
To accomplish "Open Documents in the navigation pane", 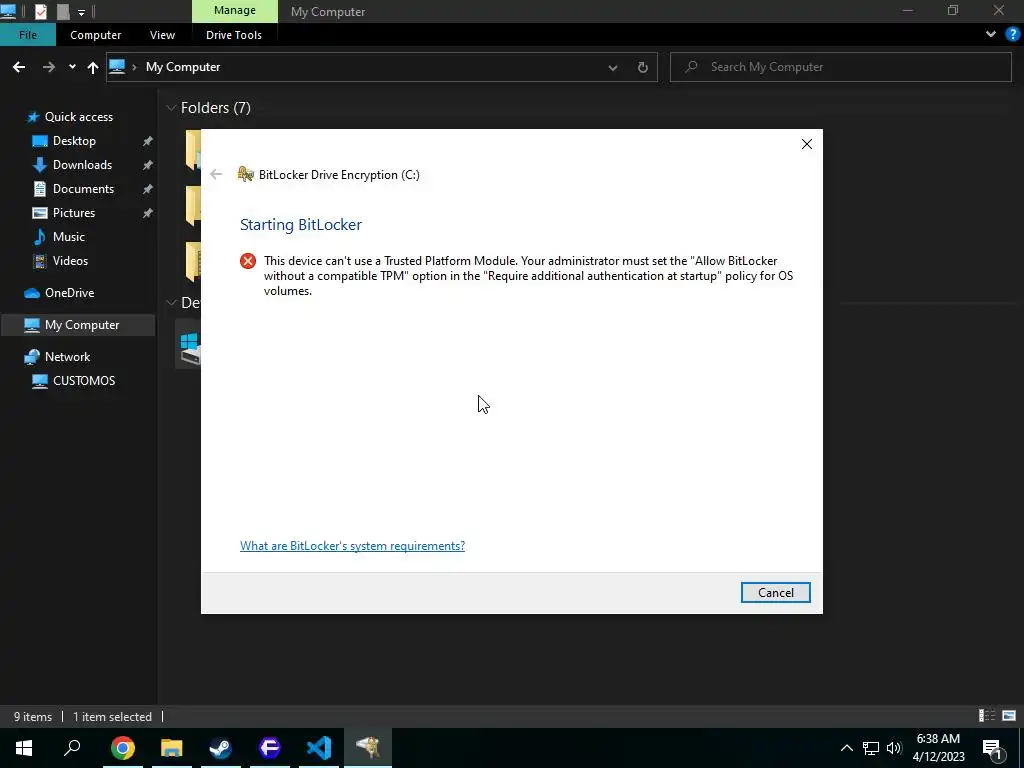I will coord(83,189).
